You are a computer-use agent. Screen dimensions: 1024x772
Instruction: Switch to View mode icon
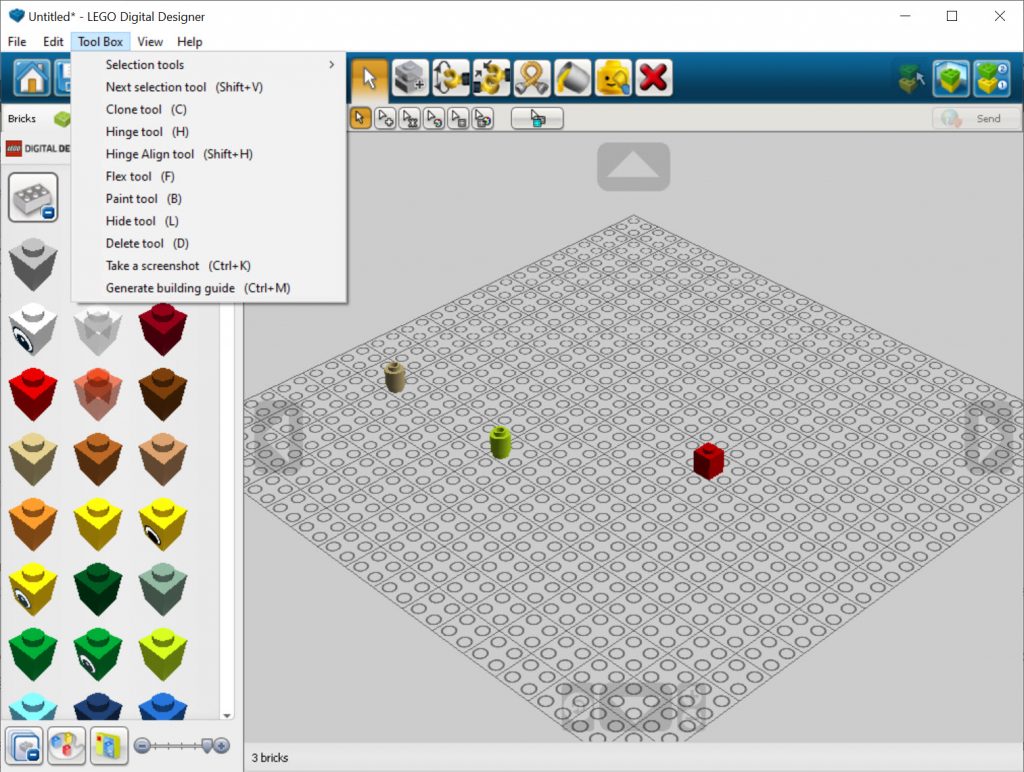pyautogui.click(x=951, y=78)
